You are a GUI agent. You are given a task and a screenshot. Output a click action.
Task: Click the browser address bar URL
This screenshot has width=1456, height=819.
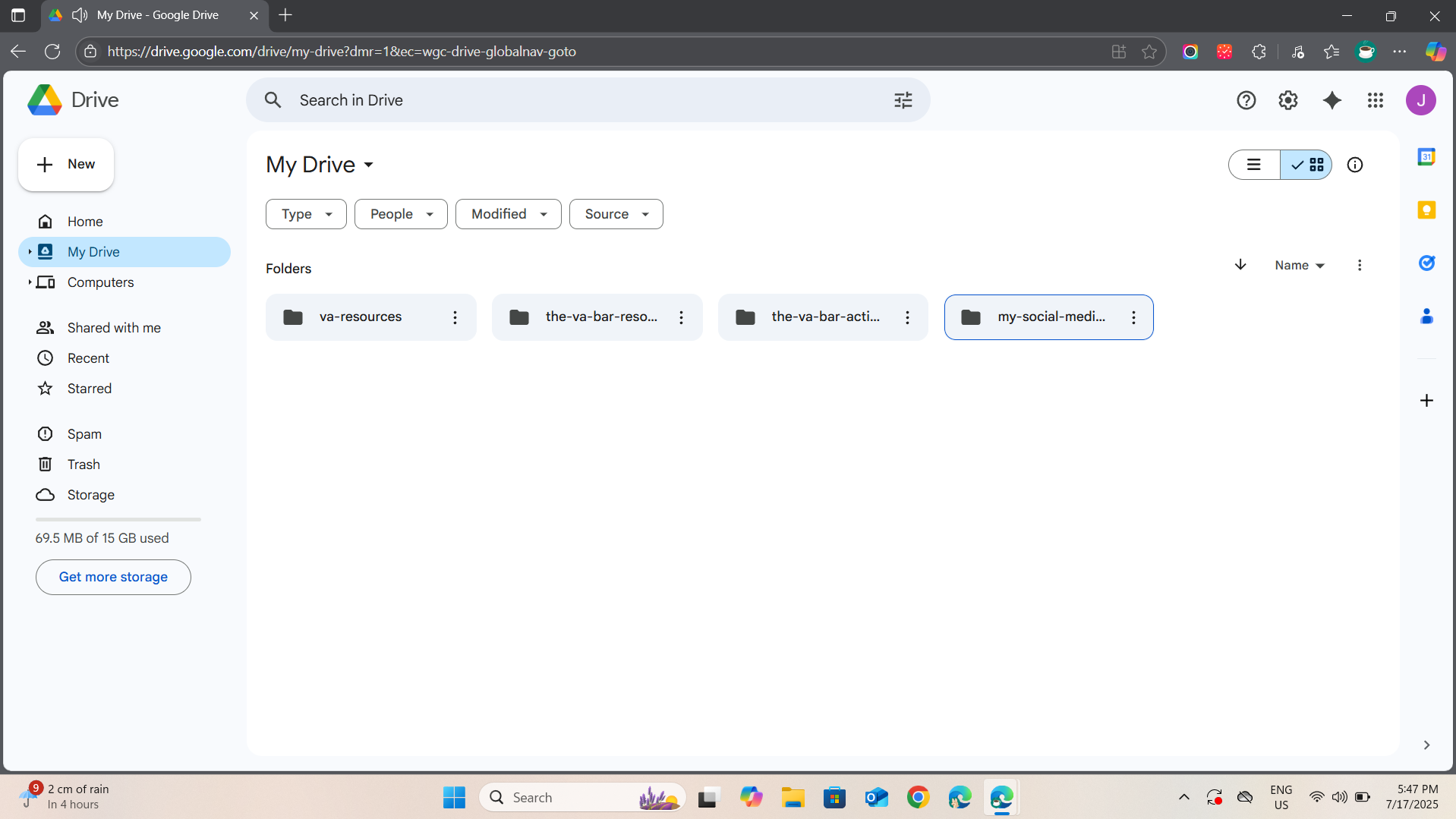[x=342, y=52]
